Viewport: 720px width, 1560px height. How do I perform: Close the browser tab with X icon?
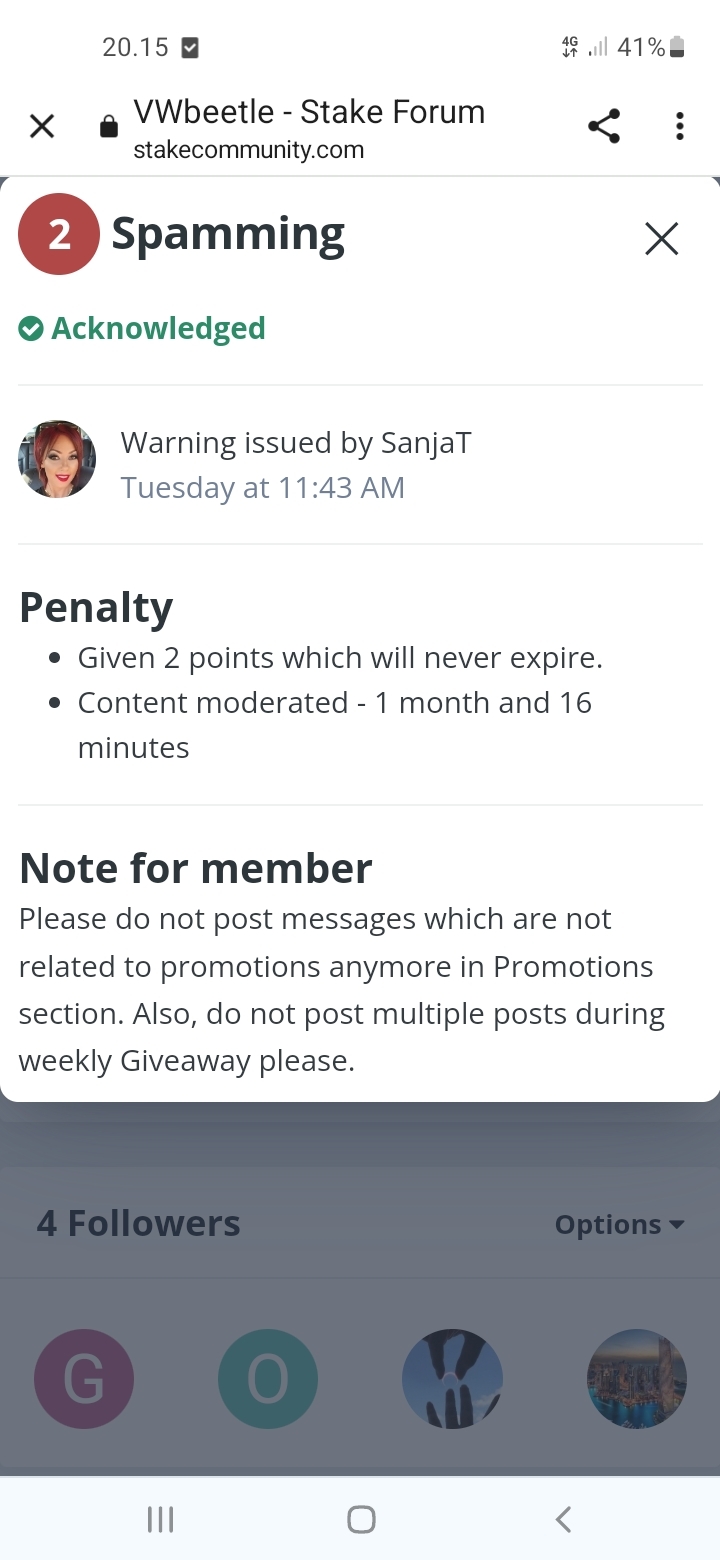coord(42,126)
